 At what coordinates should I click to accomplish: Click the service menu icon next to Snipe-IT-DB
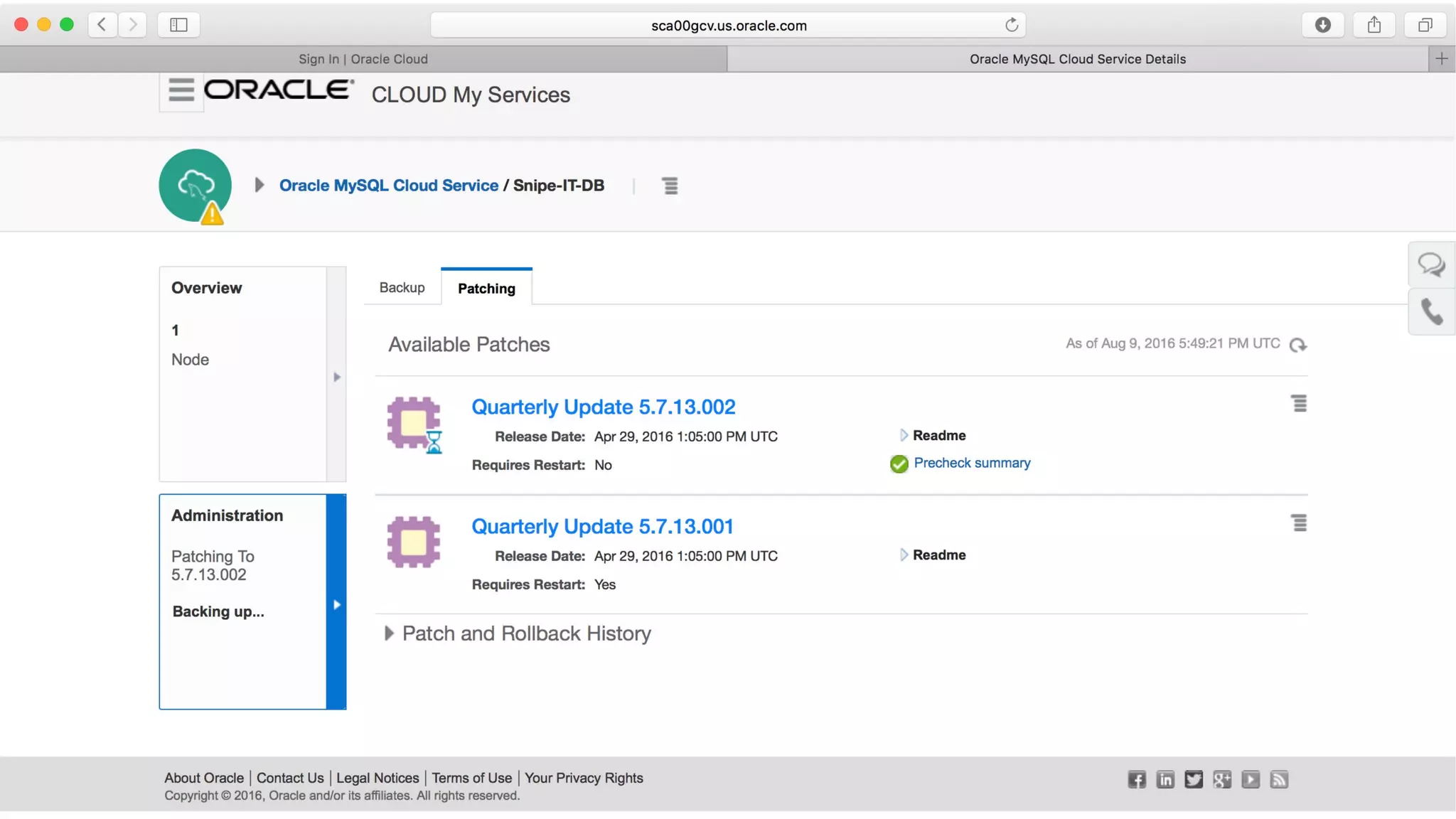click(x=670, y=186)
